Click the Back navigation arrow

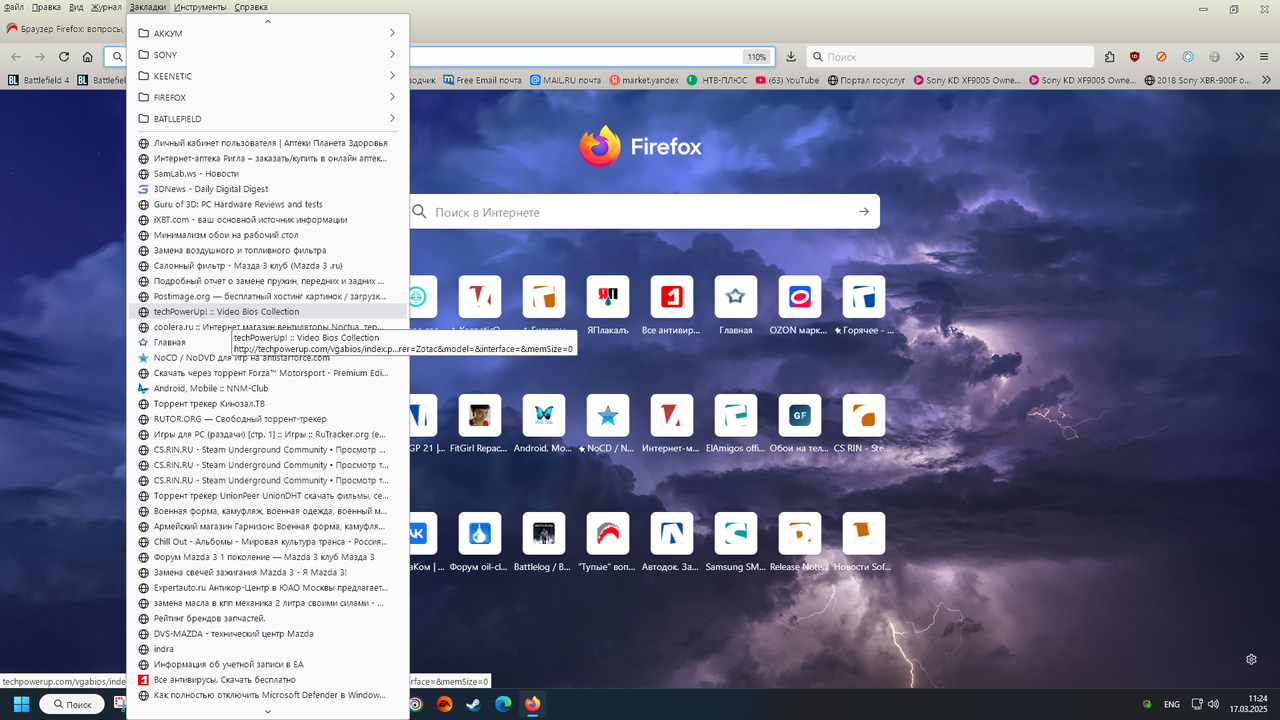(14, 57)
